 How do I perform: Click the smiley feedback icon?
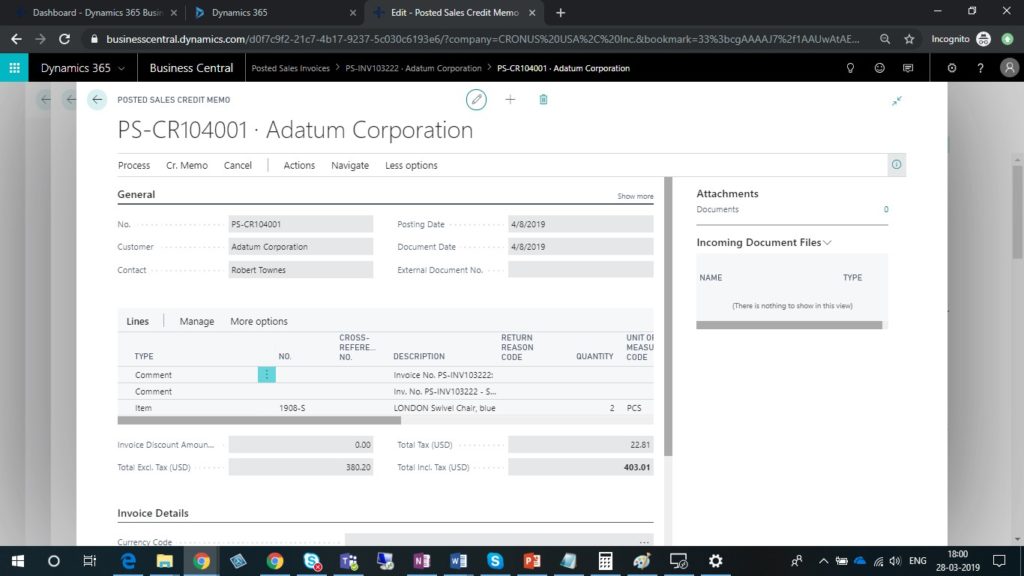[x=880, y=68]
